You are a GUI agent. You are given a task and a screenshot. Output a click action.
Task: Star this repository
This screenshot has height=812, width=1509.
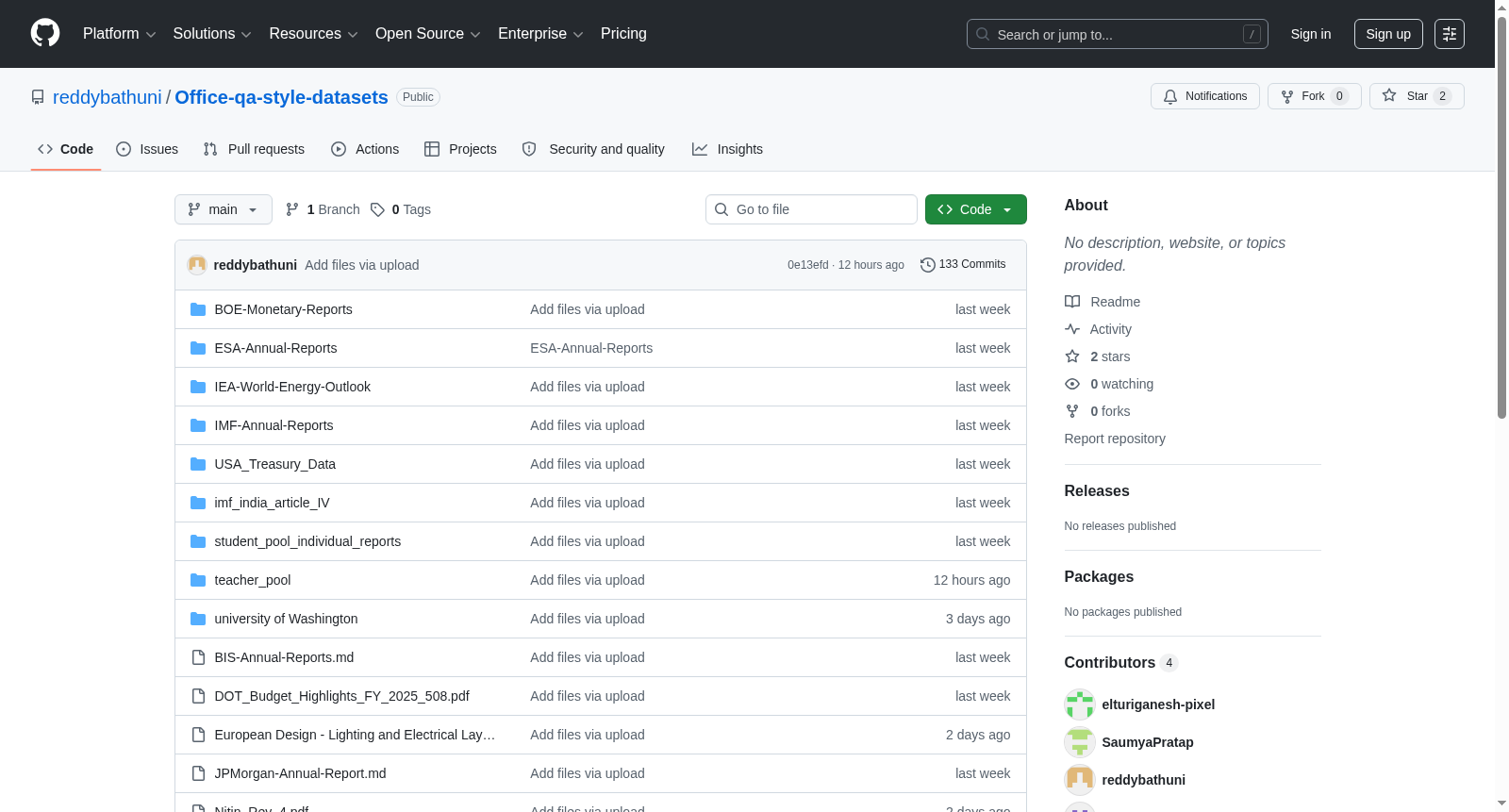click(1417, 96)
